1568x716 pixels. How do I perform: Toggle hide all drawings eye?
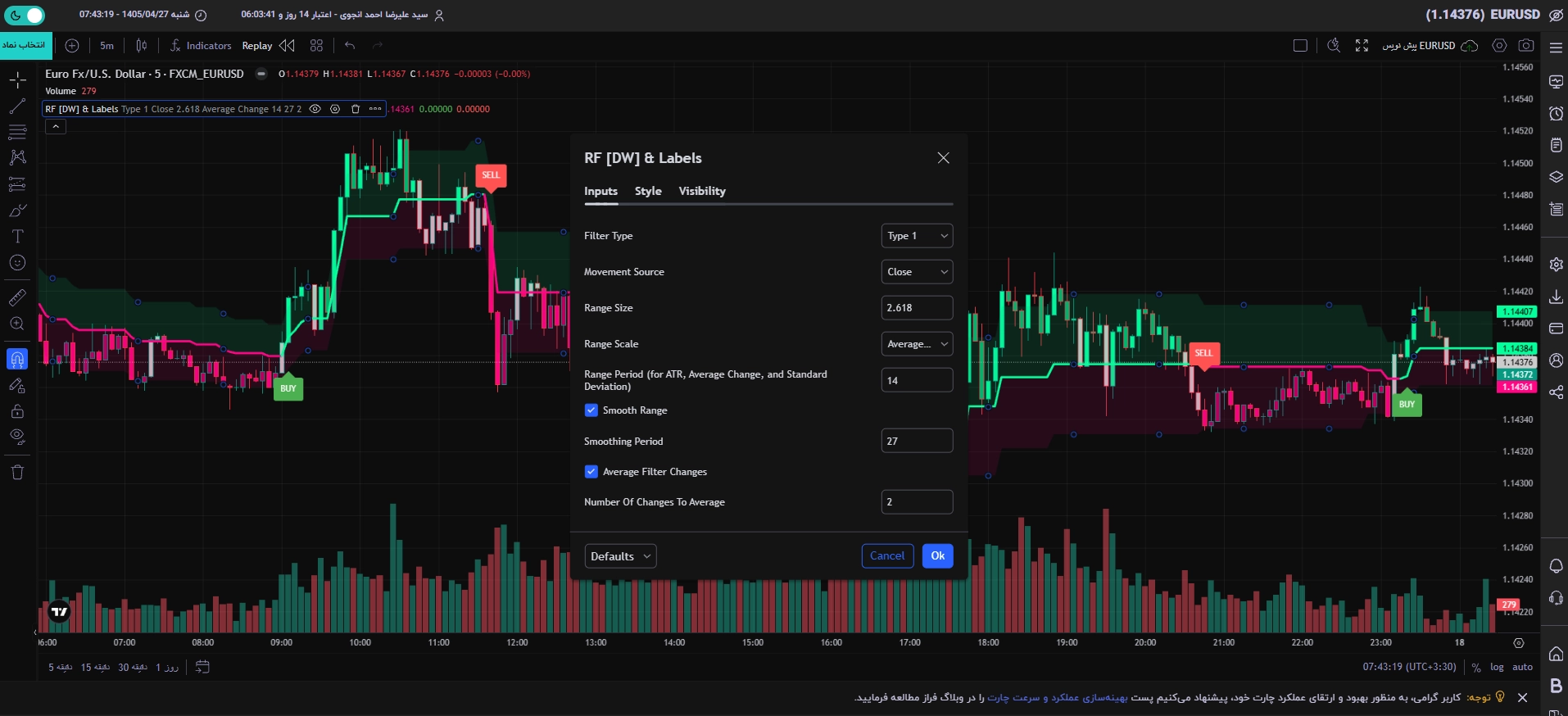point(17,437)
